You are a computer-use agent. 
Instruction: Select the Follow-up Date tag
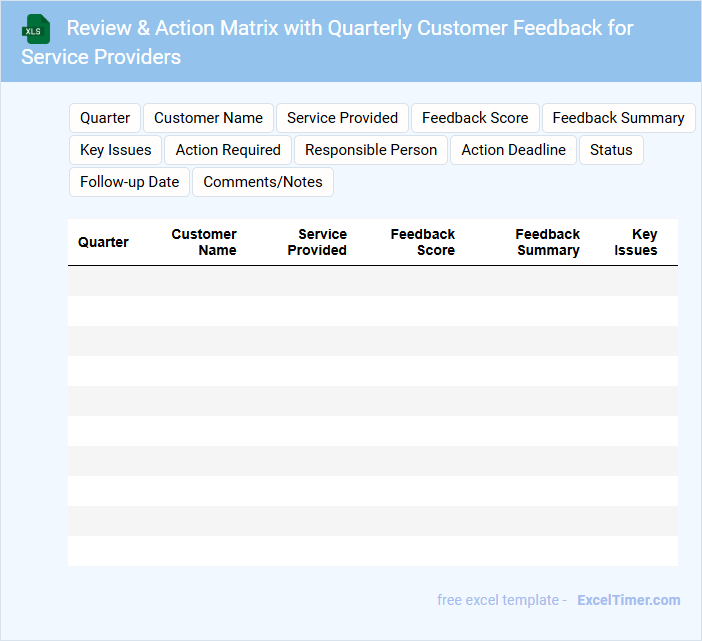129,182
